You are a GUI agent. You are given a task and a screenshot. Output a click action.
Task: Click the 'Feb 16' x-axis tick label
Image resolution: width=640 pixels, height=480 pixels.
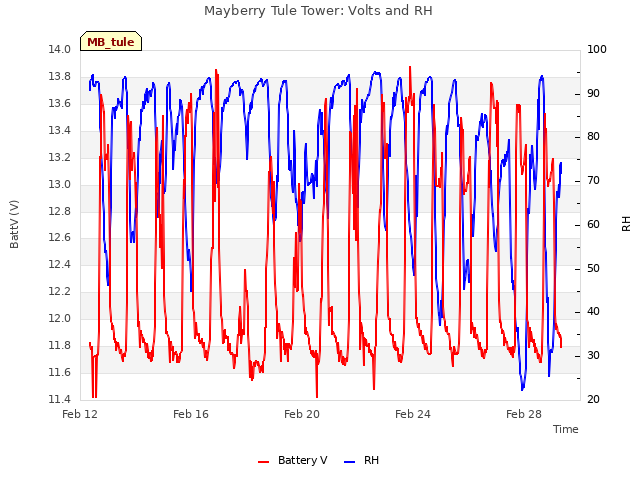[x=191, y=414]
